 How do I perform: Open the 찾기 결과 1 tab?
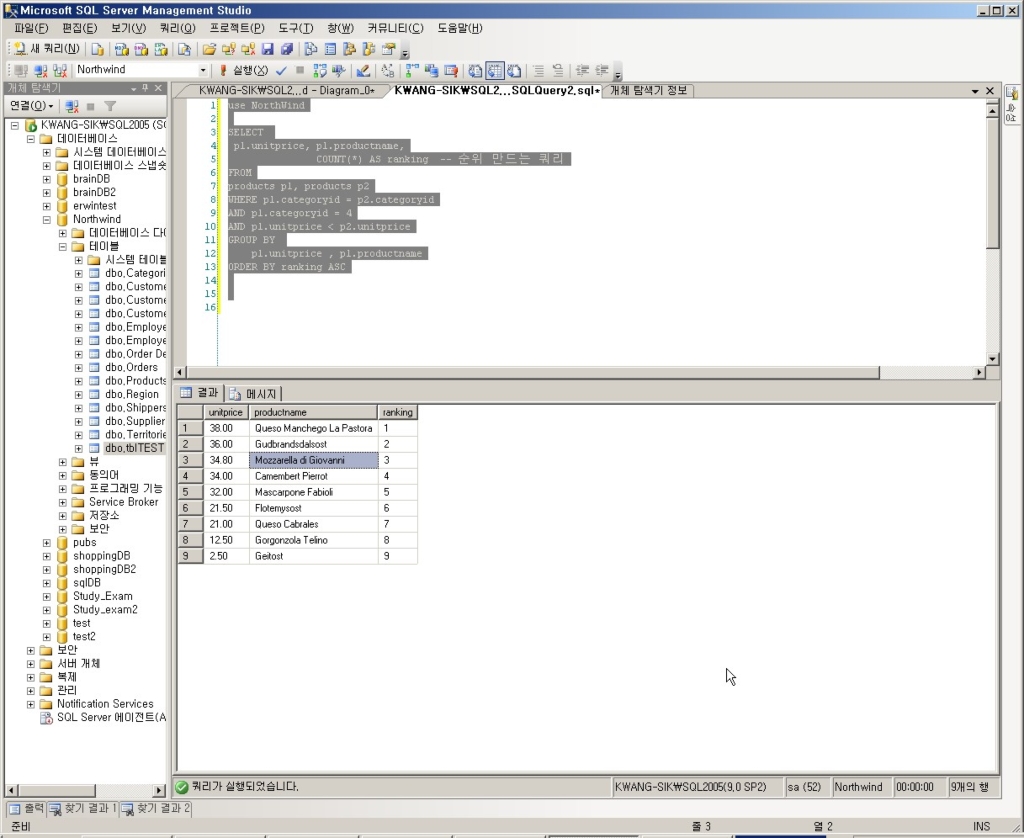83,809
